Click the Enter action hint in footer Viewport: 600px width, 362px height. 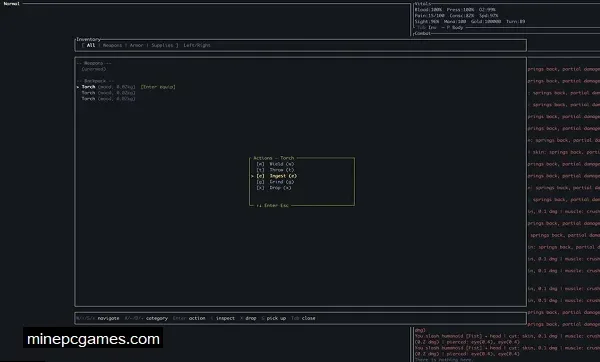(x=189, y=318)
